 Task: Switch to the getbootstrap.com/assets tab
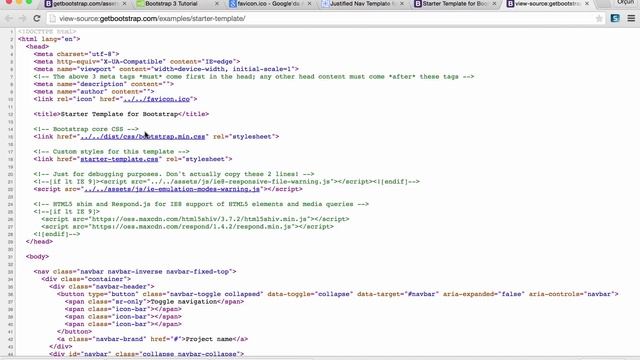(x=85, y=4)
